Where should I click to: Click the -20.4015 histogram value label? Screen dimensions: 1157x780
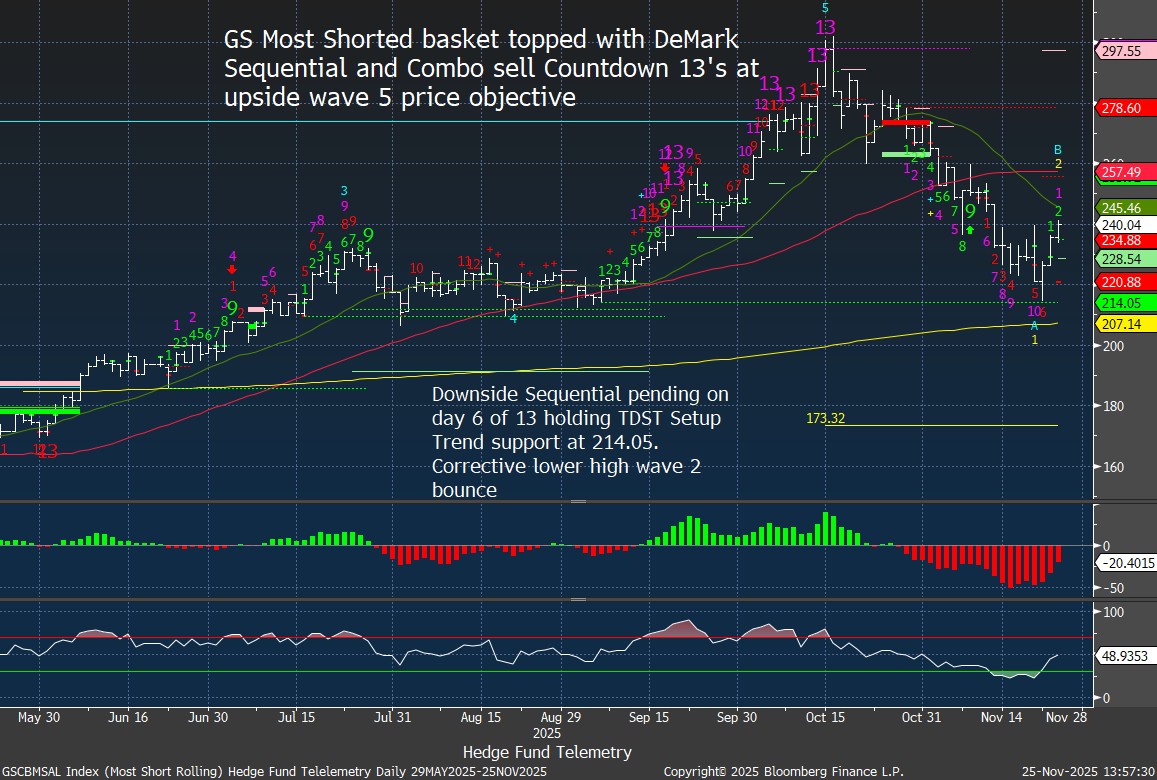1127,563
